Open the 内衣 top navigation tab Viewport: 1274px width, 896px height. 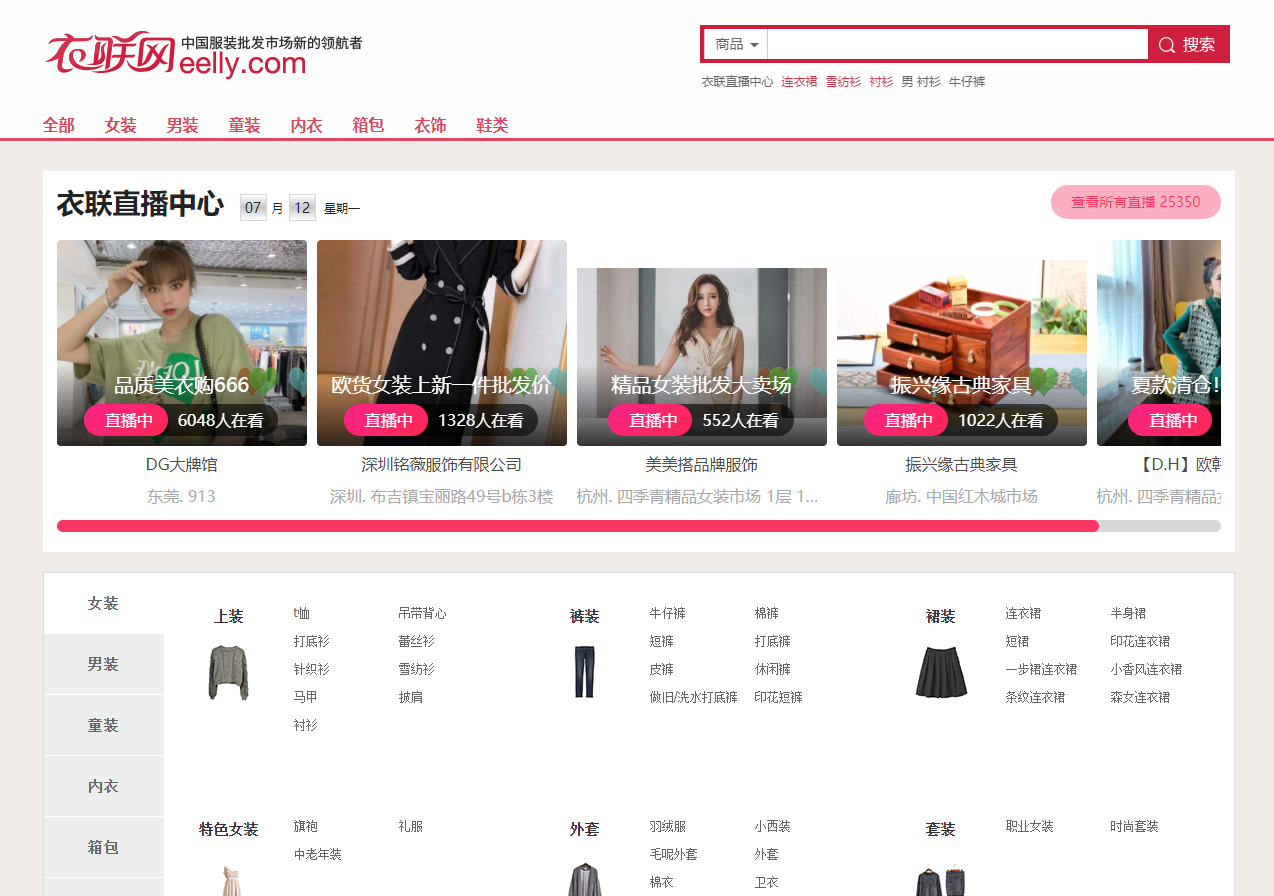307,125
